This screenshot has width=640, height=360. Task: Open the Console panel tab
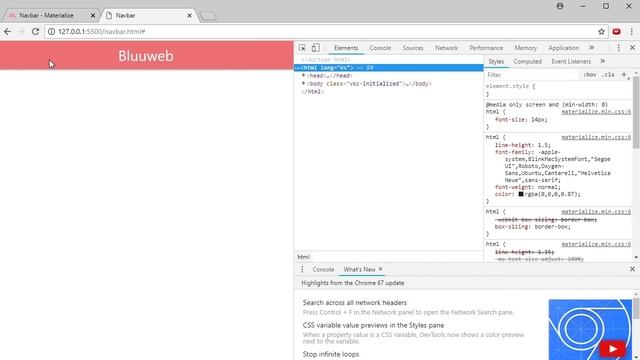380,48
